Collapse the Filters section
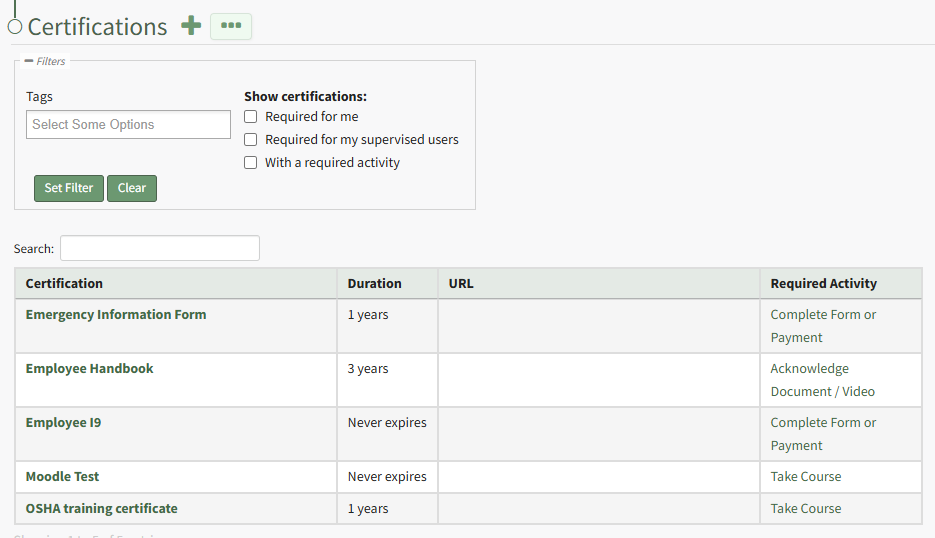935x538 pixels. [x=29, y=61]
